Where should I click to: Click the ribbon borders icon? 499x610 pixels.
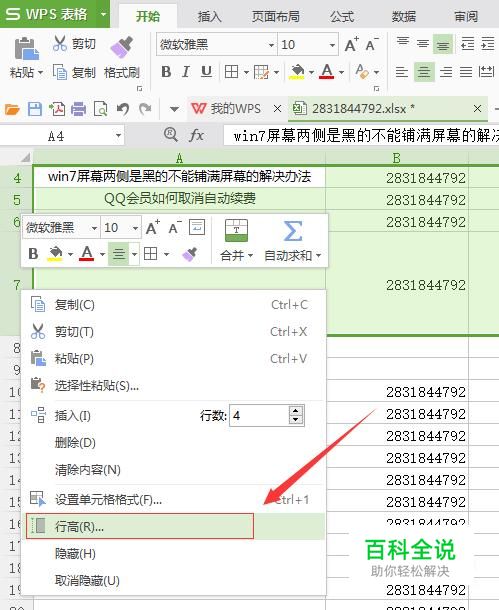click(x=231, y=72)
